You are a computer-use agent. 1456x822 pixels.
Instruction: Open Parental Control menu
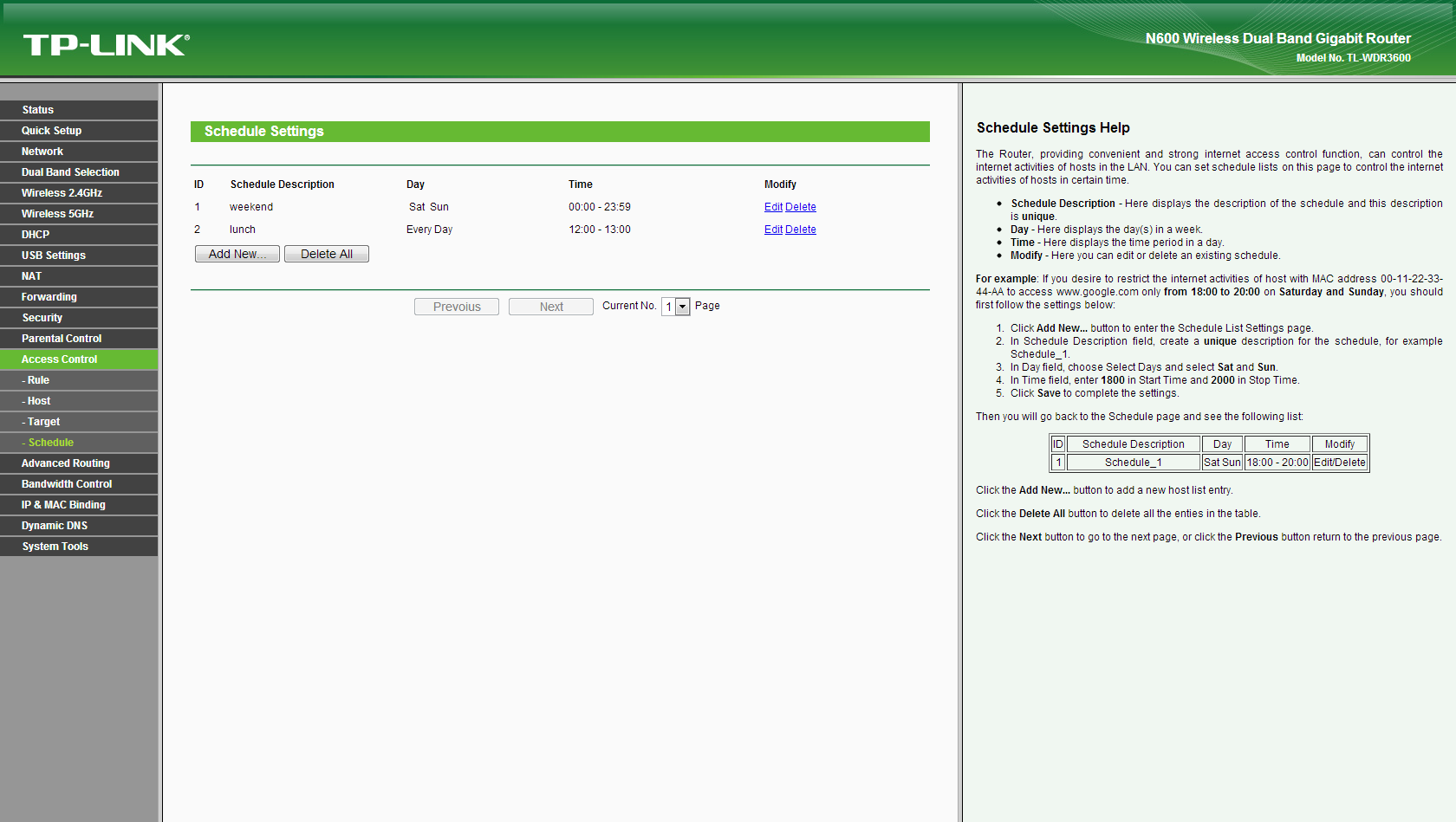(79, 339)
